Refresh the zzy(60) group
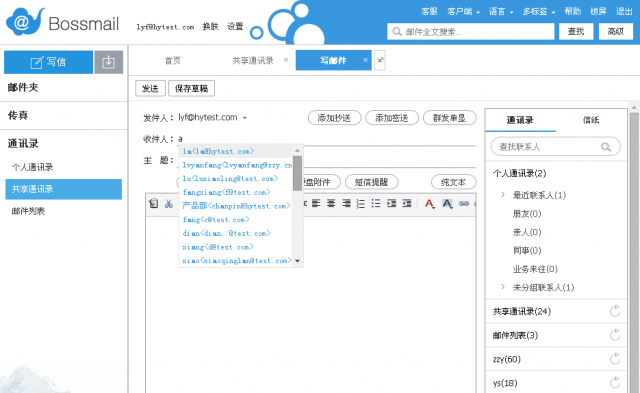Screen dimensions: 640x393 coord(615,359)
